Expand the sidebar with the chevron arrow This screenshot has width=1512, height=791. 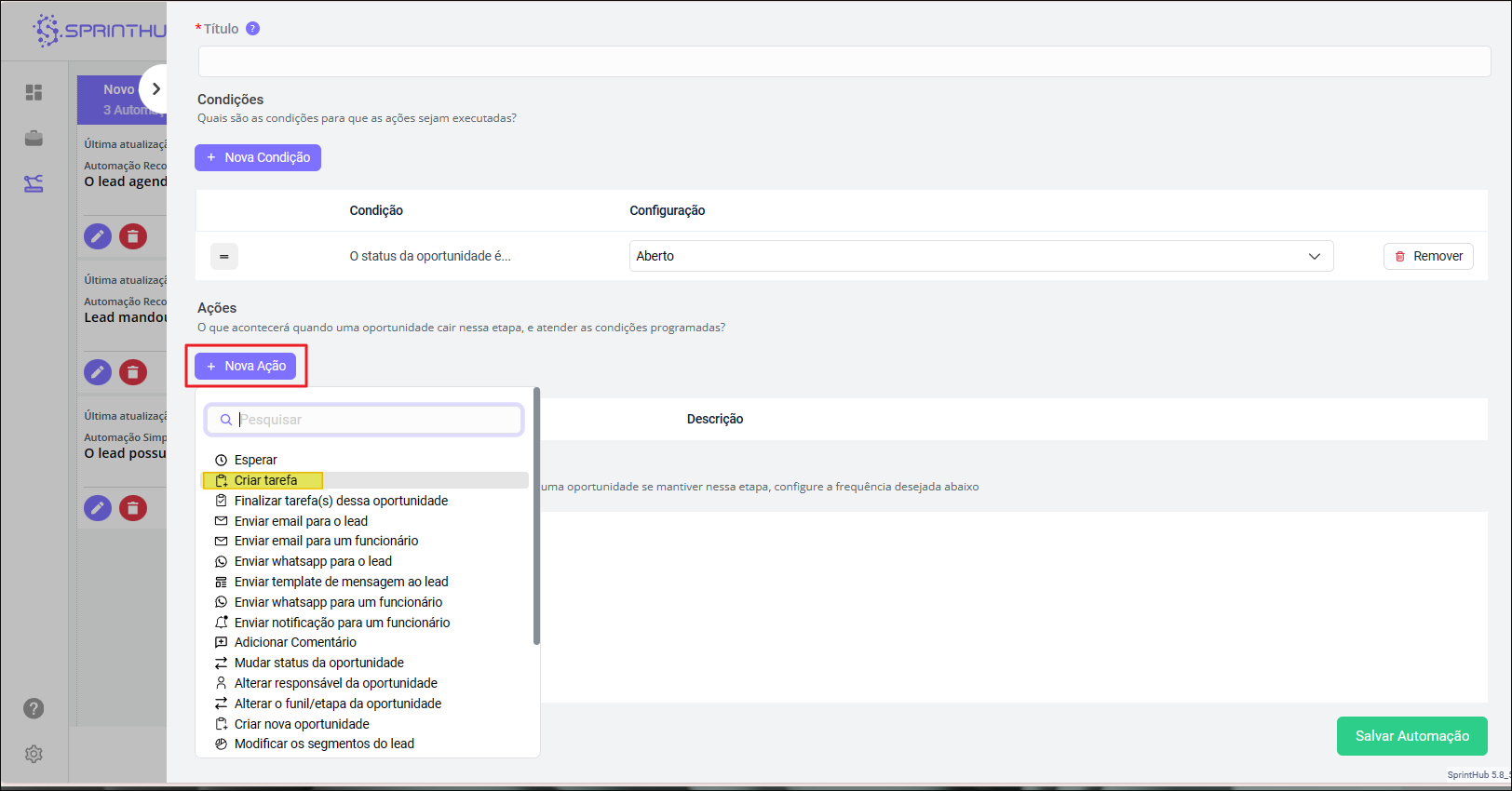click(x=155, y=89)
